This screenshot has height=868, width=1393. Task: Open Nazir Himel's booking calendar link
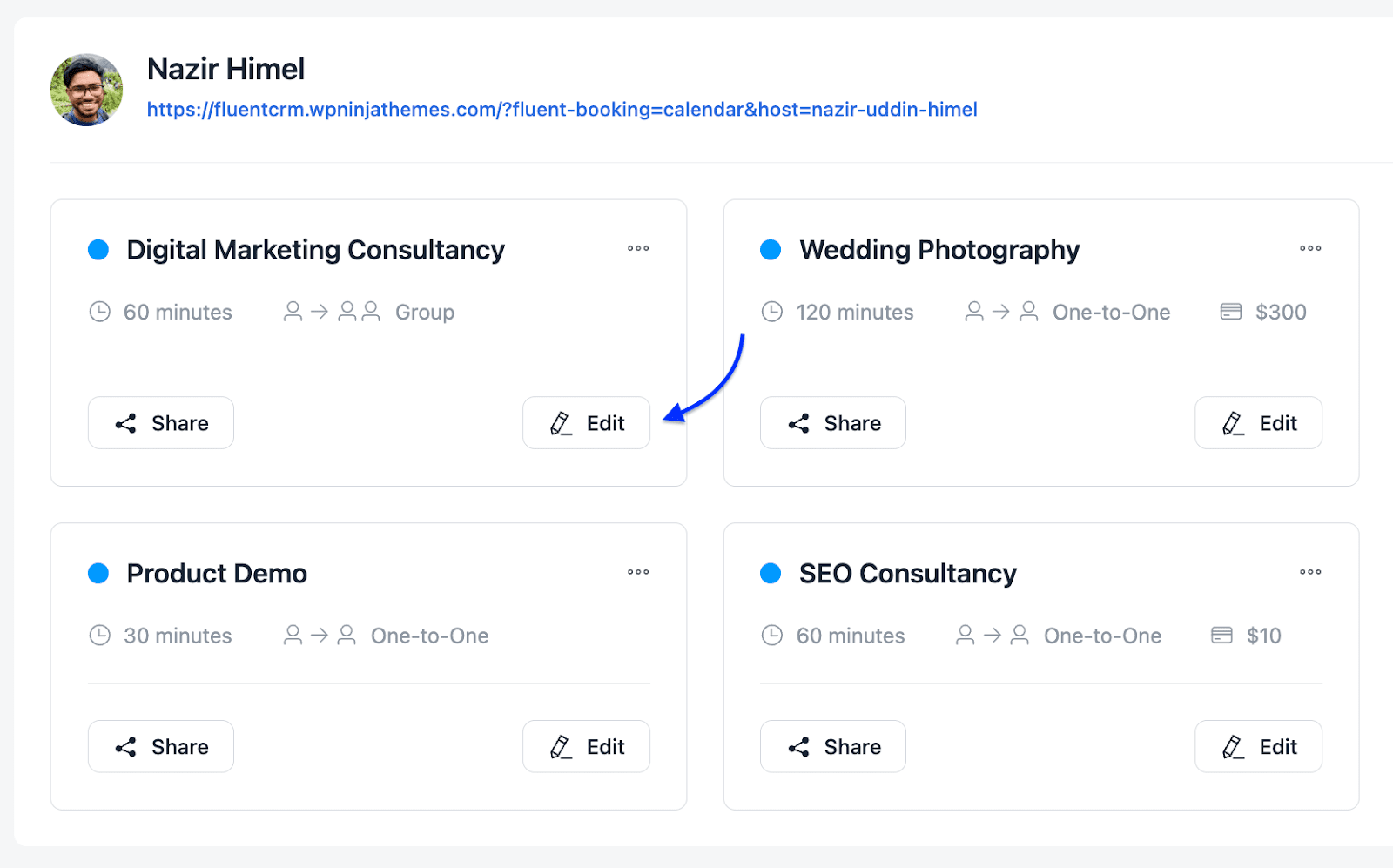point(562,110)
